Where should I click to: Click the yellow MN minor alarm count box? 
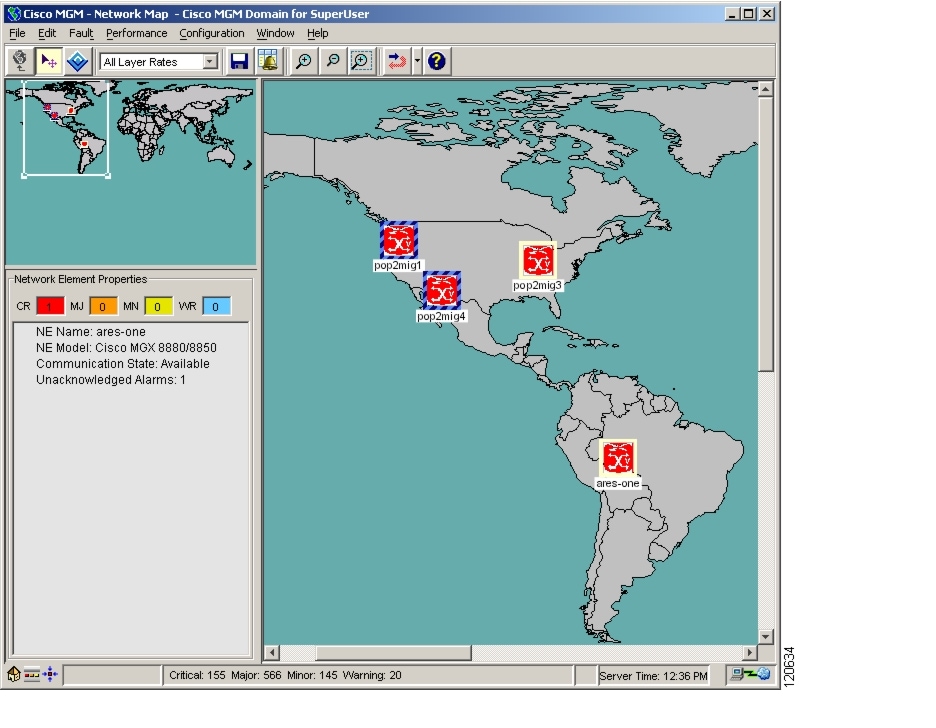point(158,306)
